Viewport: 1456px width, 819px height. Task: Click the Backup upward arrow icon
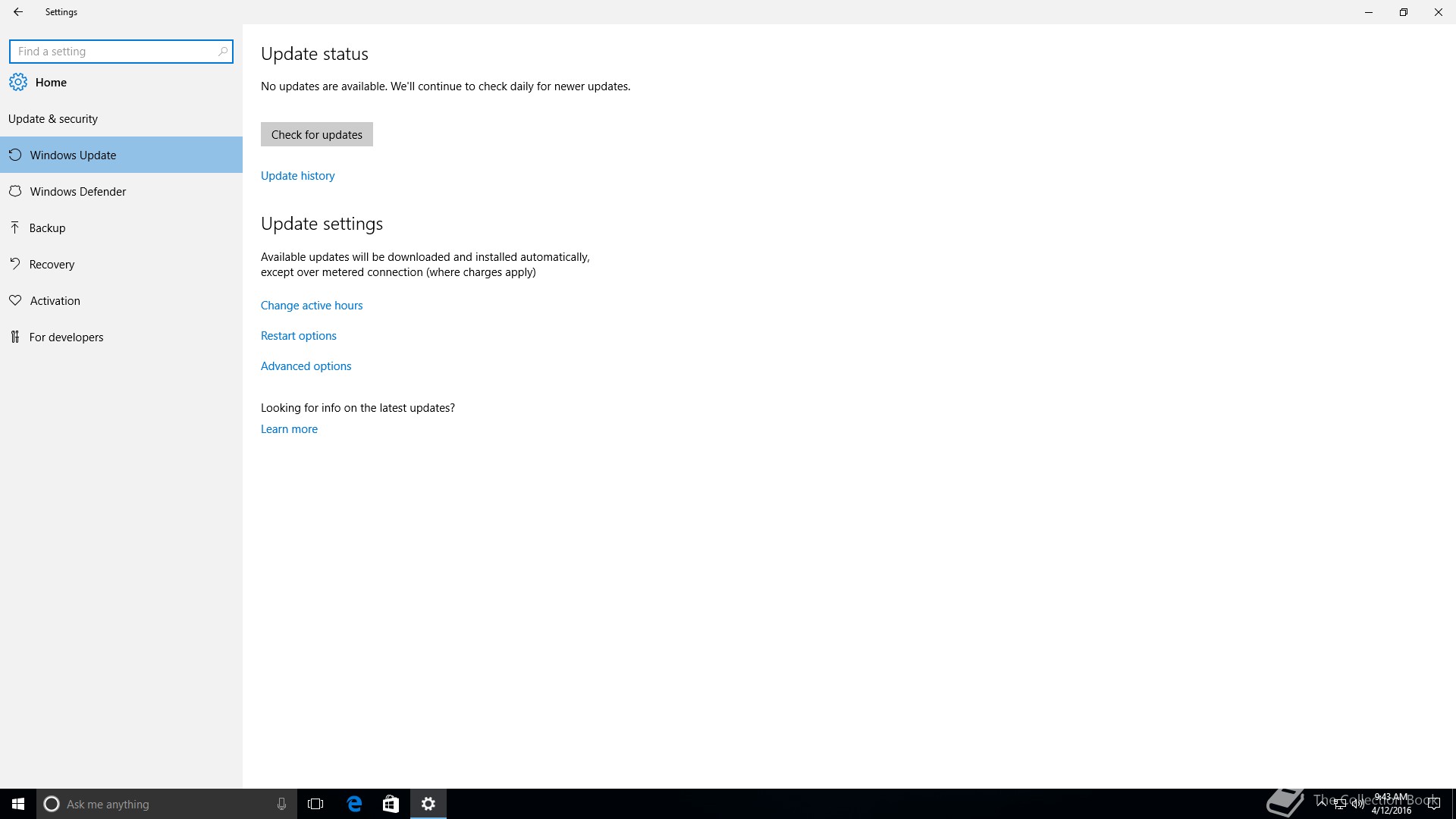pos(15,227)
